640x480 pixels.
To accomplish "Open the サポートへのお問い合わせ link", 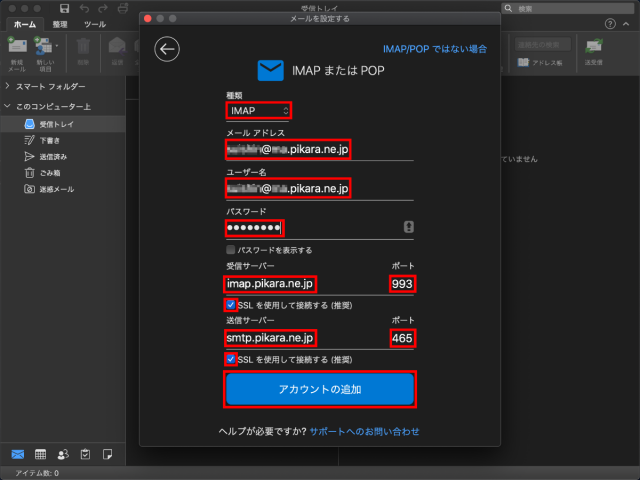I will pyautogui.click(x=364, y=431).
